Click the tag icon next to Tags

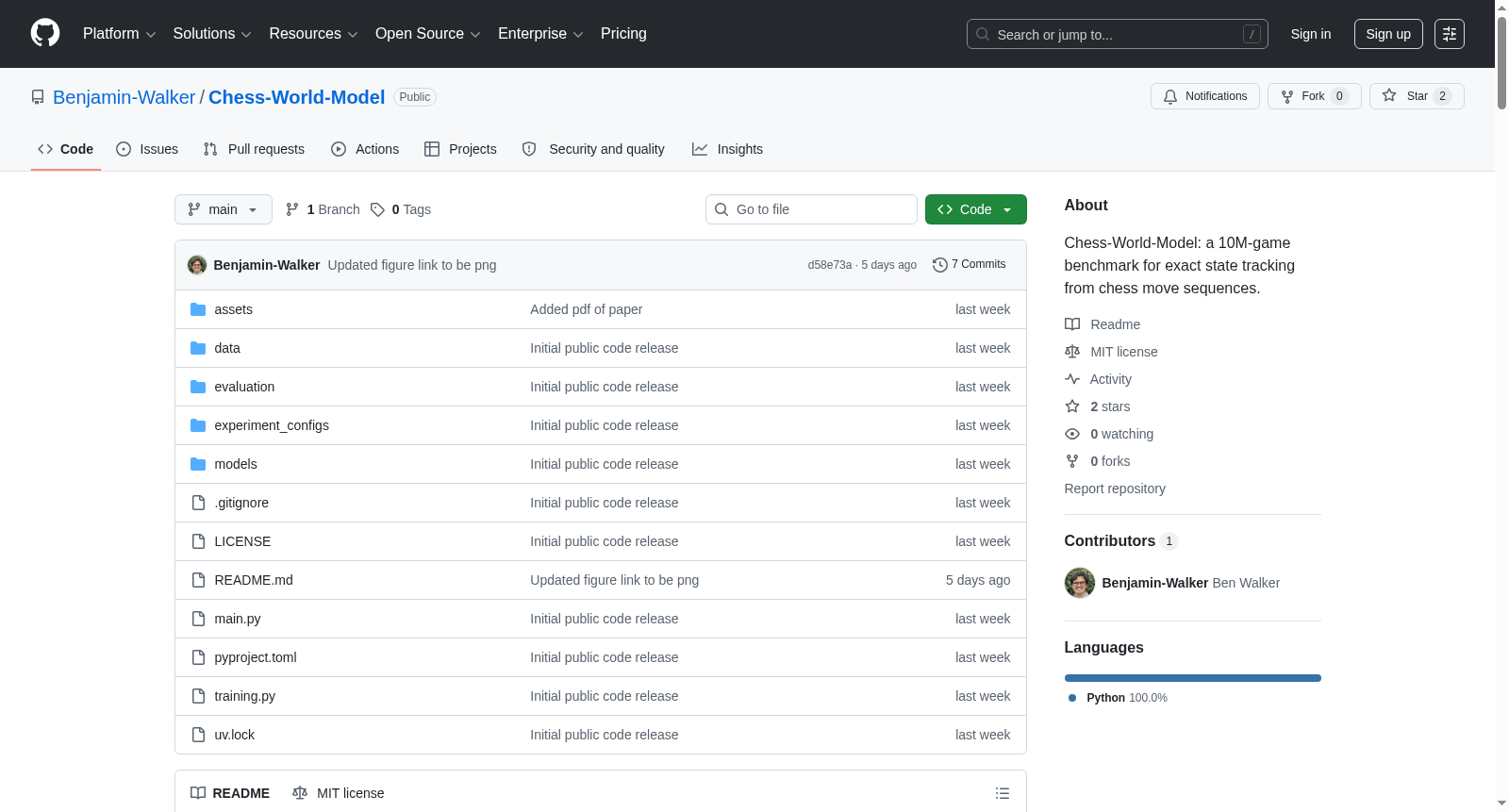coord(377,209)
